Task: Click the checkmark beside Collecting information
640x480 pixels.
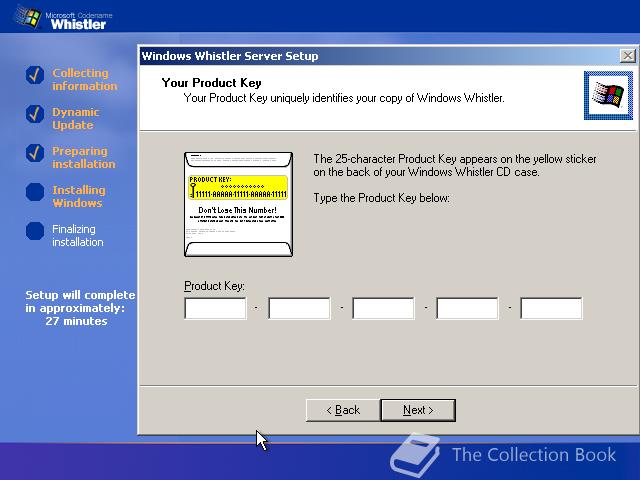Action: (x=35, y=75)
